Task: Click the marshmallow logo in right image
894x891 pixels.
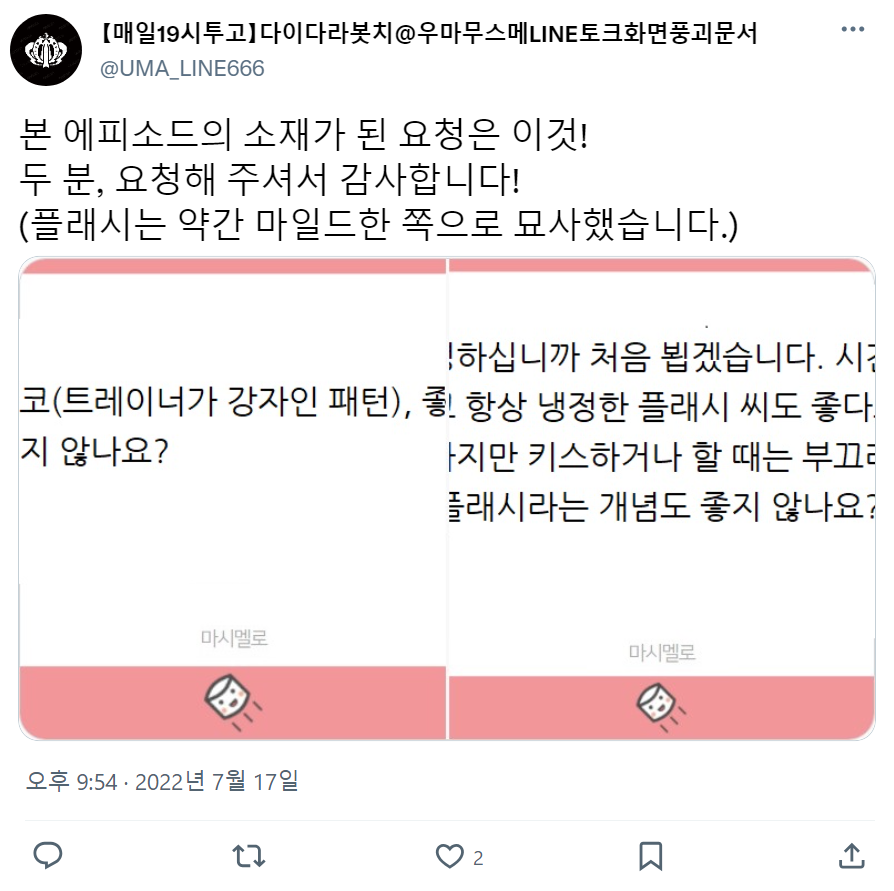Action: click(x=661, y=707)
